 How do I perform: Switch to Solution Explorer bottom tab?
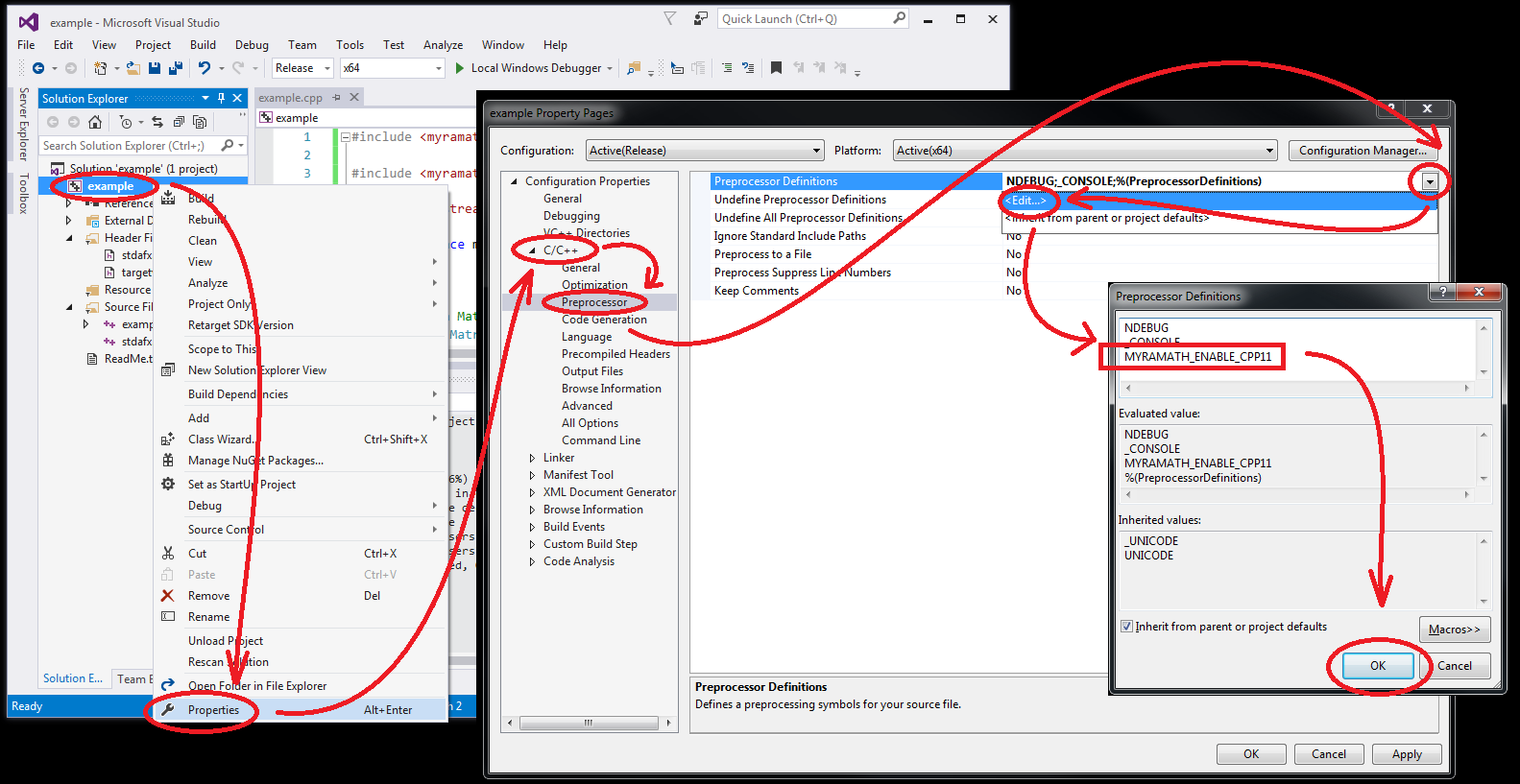pos(73,678)
